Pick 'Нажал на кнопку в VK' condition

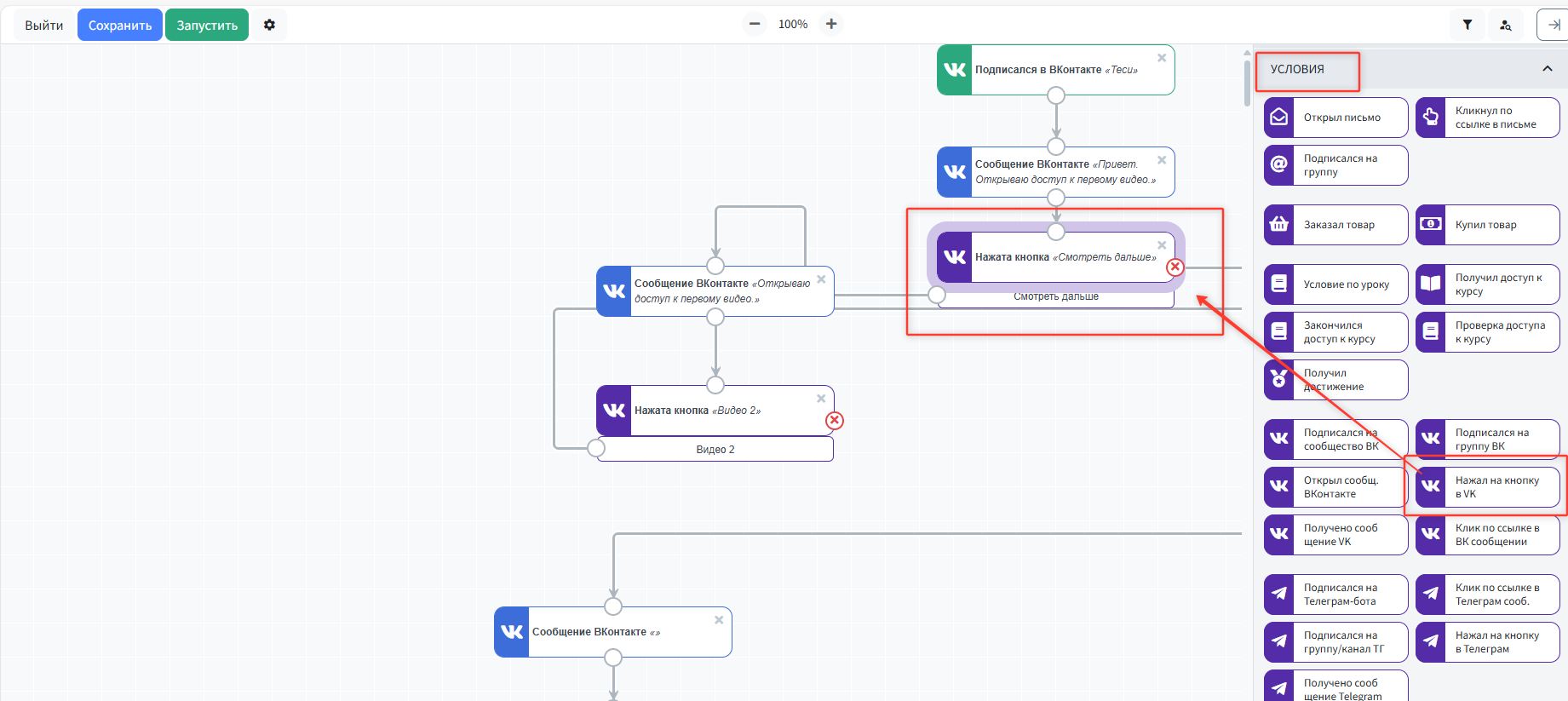tap(1487, 487)
